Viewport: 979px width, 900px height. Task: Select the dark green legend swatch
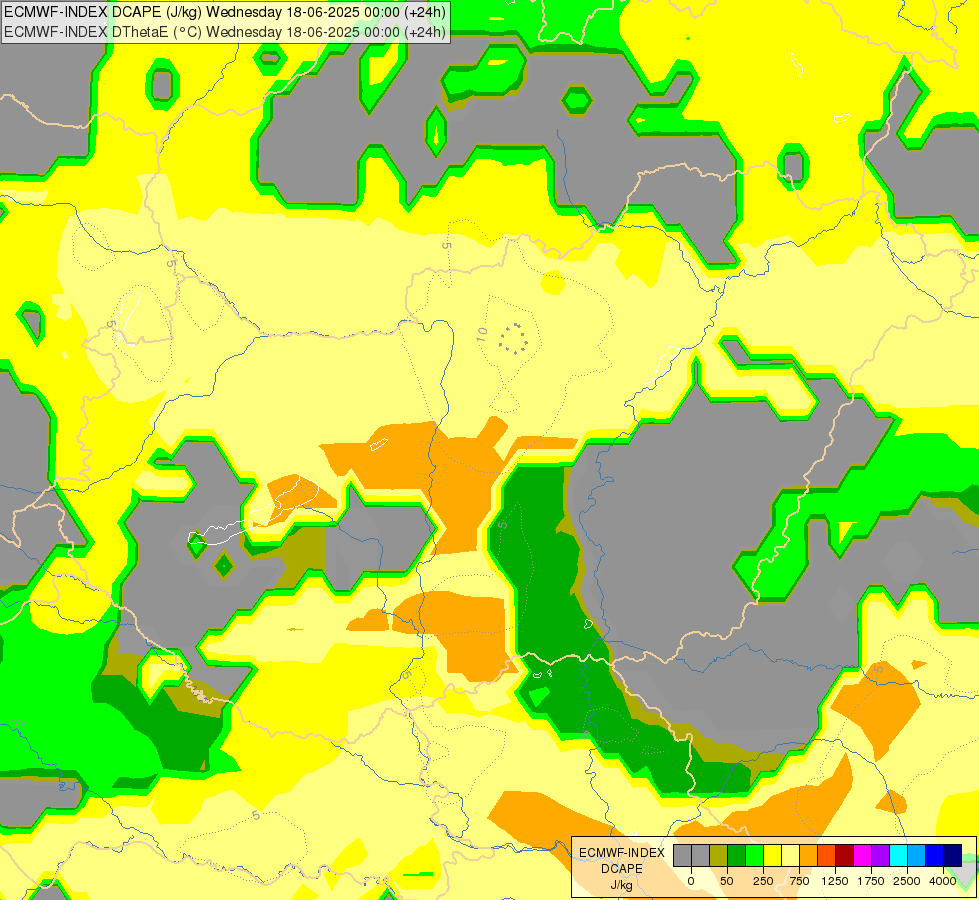tap(736, 855)
